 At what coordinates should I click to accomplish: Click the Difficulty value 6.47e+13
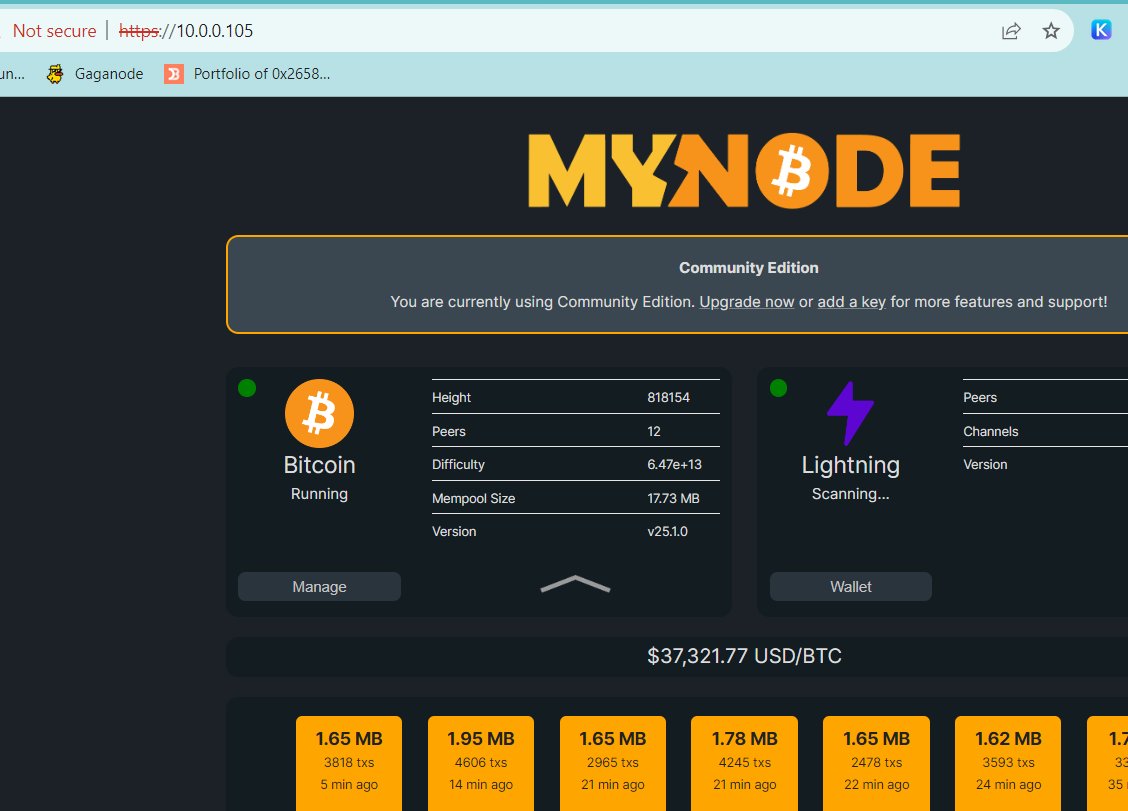pyautogui.click(x=674, y=465)
